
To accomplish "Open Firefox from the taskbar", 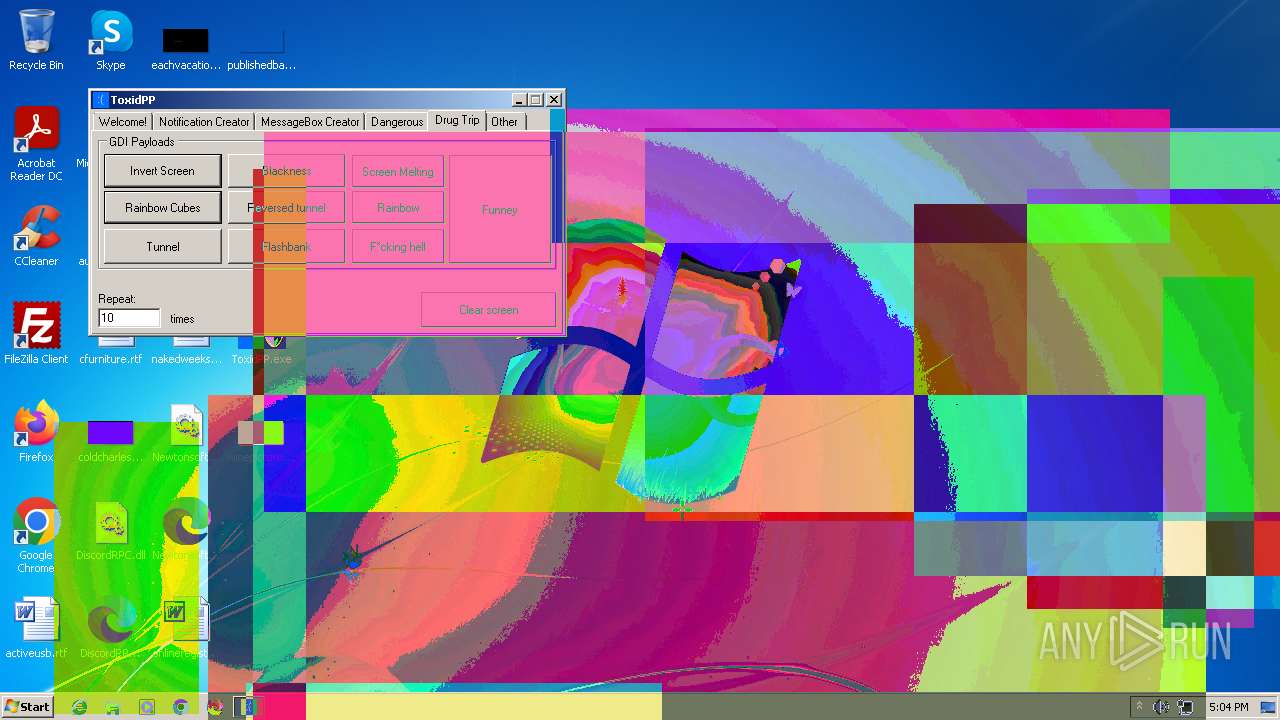I will click(215, 707).
